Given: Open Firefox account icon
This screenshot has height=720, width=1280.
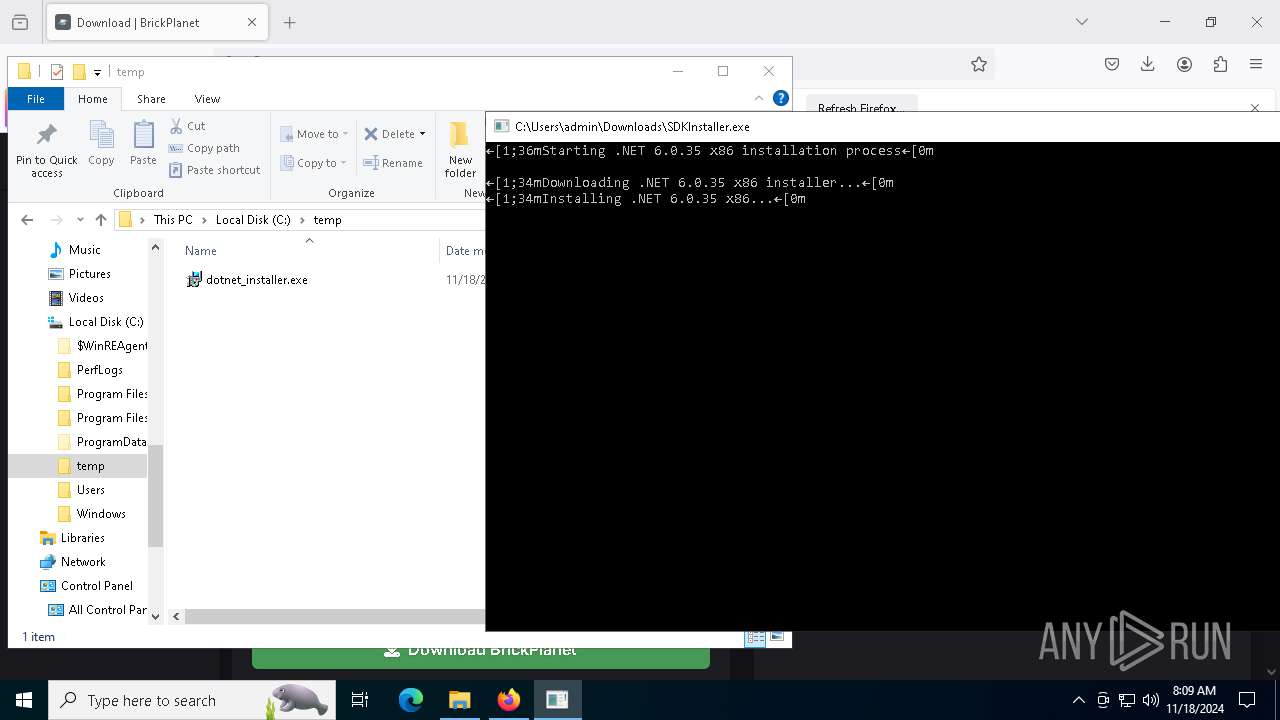Looking at the screenshot, I should click(1184, 64).
